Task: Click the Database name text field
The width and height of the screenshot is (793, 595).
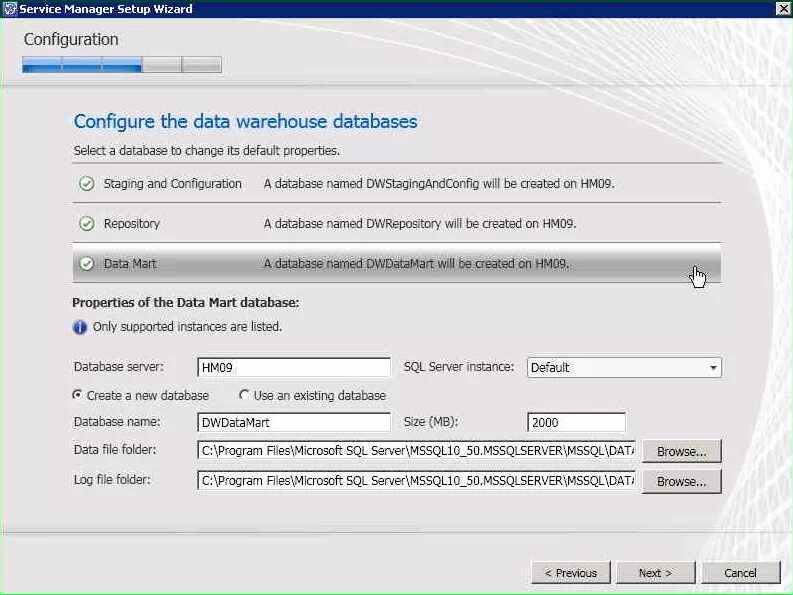Action: (x=294, y=423)
